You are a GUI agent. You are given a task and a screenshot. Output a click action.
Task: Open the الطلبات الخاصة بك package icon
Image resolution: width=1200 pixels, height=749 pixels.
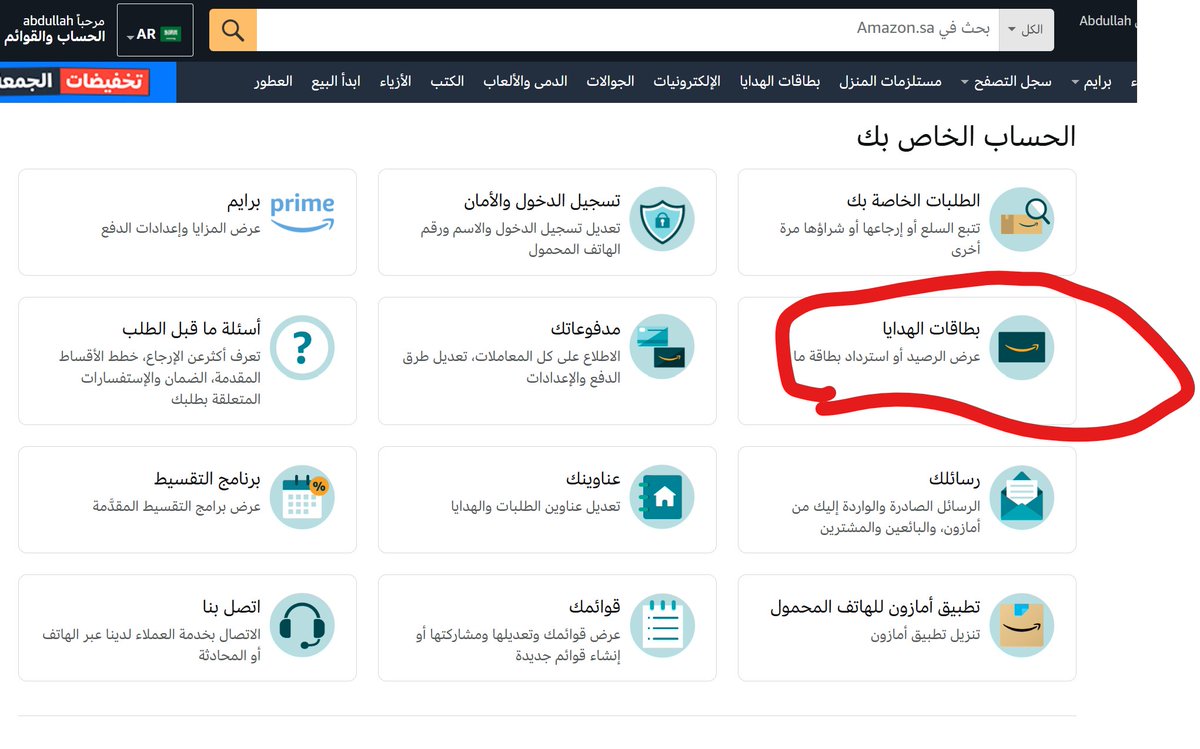[x=1021, y=218]
